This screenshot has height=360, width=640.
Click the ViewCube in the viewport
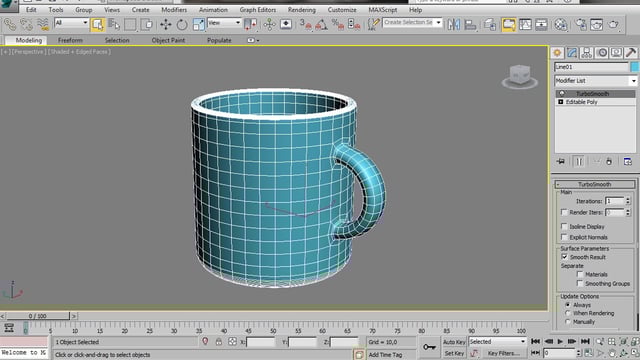click(520, 76)
